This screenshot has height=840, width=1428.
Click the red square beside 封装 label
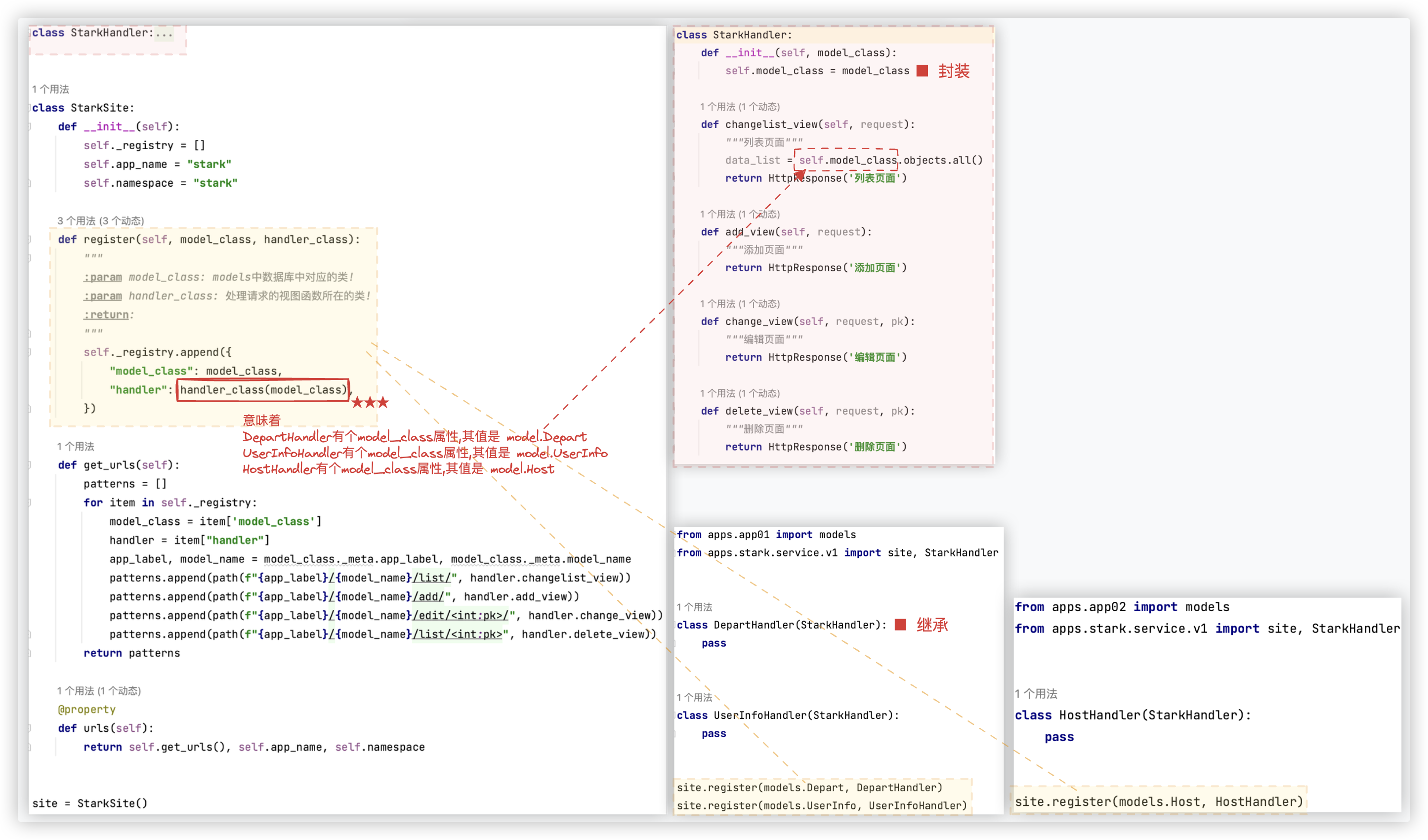coord(922,71)
